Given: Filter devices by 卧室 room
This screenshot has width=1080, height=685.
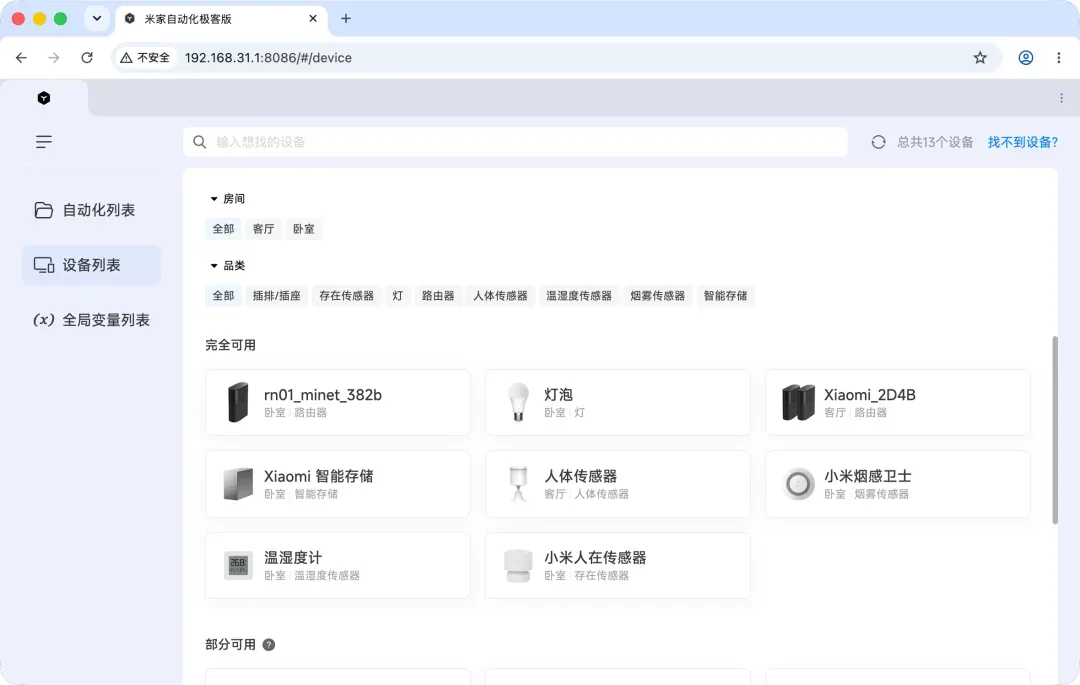Looking at the screenshot, I should click(304, 229).
